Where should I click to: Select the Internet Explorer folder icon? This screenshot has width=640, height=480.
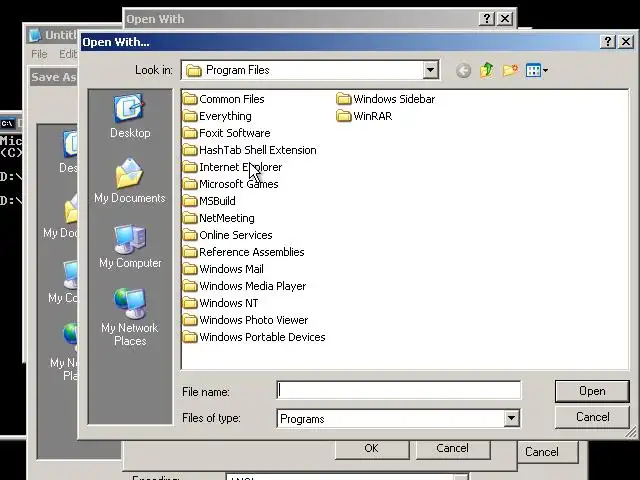[190, 167]
